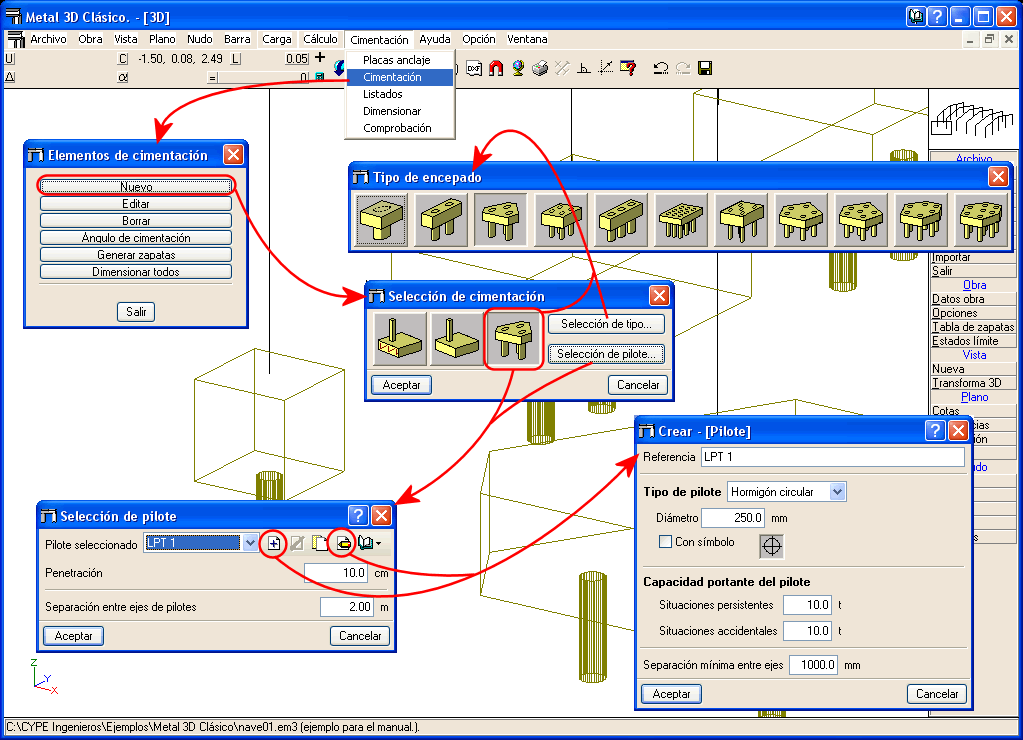Click the create new pile icon
Viewport: 1023px width, 740px height.
point(273,543)
